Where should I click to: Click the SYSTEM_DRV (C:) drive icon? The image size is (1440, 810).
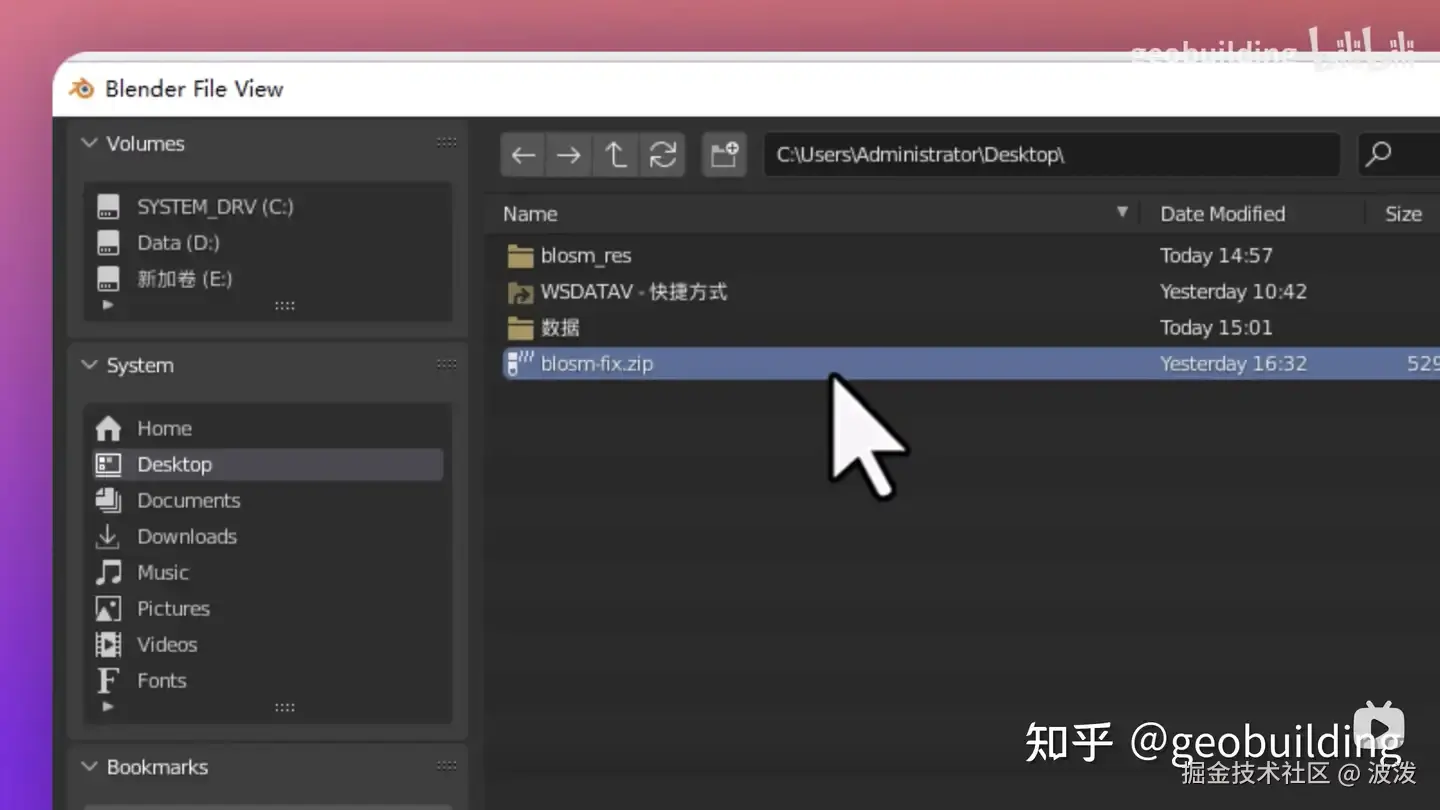pos(108,207)
